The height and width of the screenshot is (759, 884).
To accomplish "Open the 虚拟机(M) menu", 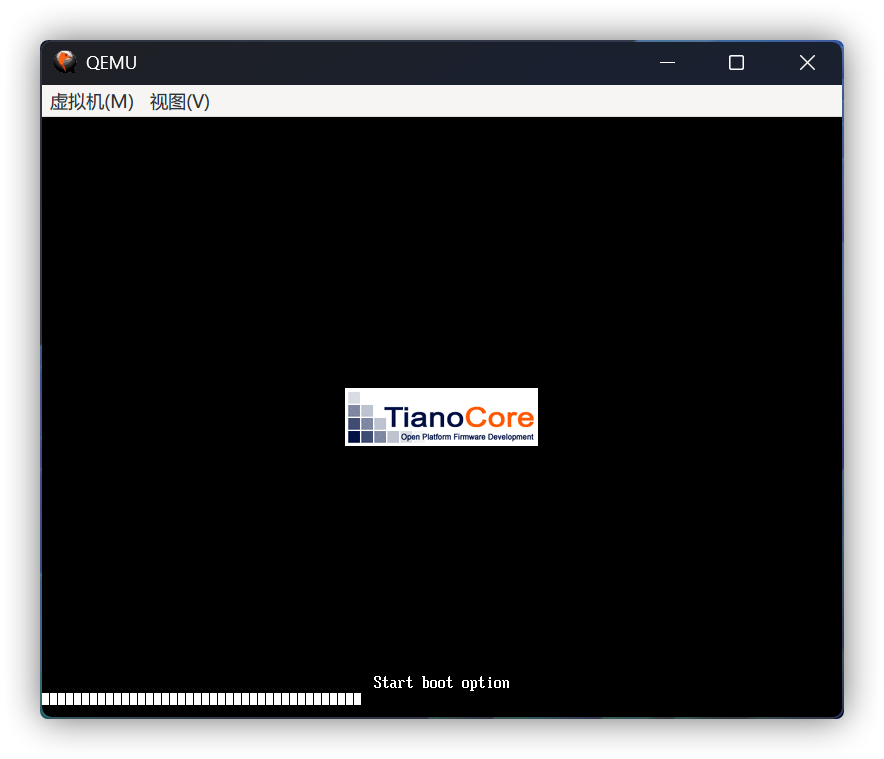I will coord(92,102).
